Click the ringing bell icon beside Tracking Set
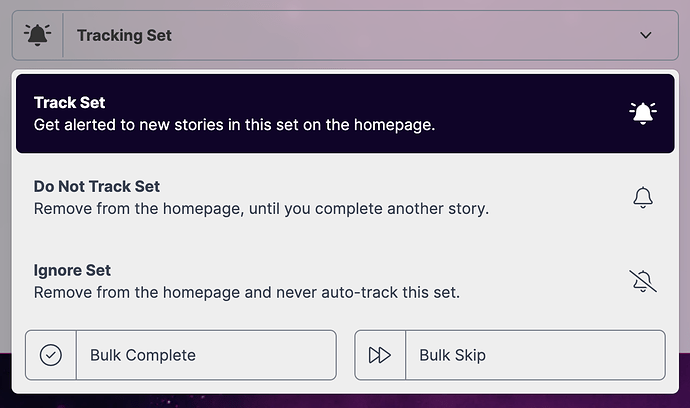 pos(37,35)
